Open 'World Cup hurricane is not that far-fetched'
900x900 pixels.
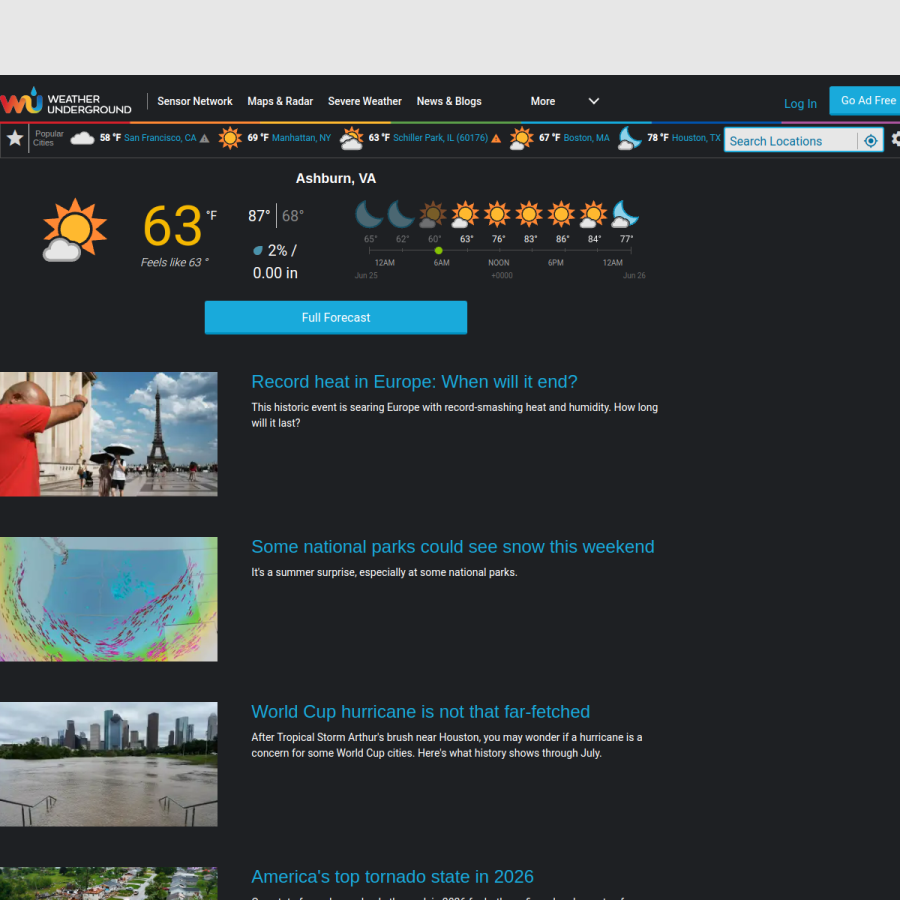pos(420,712)
